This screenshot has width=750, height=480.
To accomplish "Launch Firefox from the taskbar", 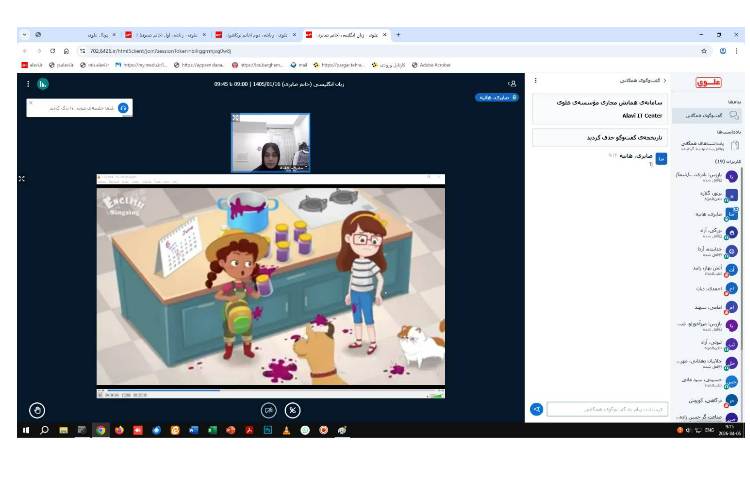I will point(119,430).
